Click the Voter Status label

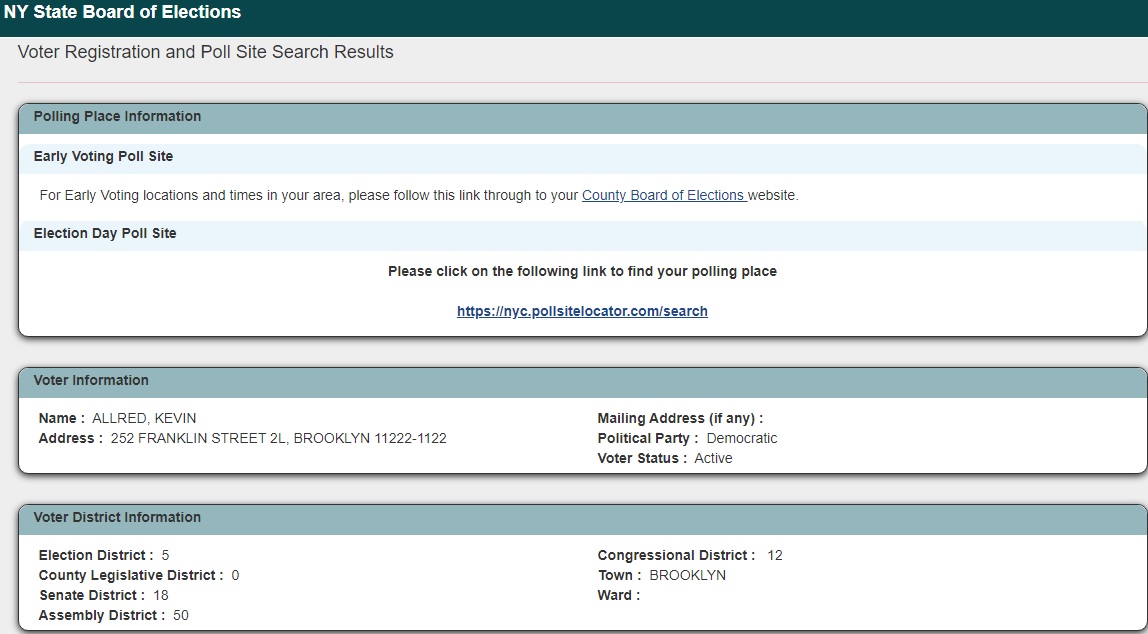pos(642,458)
